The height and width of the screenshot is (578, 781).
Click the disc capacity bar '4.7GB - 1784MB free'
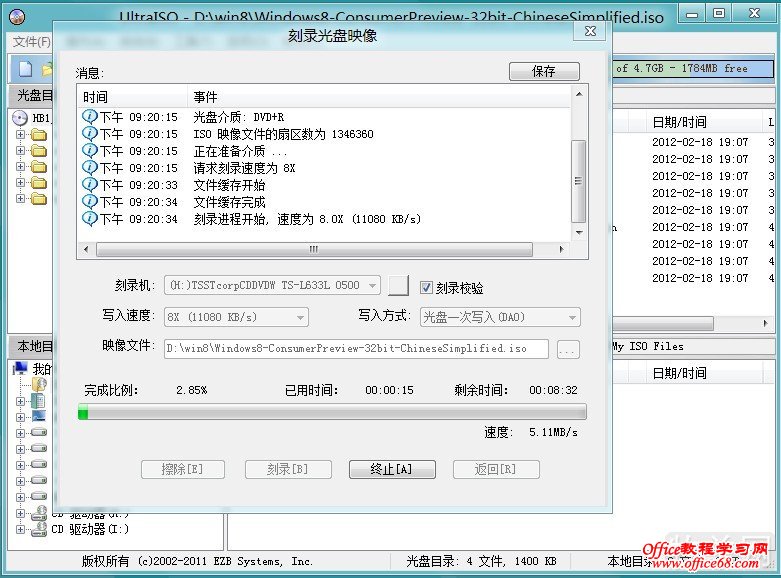pos(693,68)
